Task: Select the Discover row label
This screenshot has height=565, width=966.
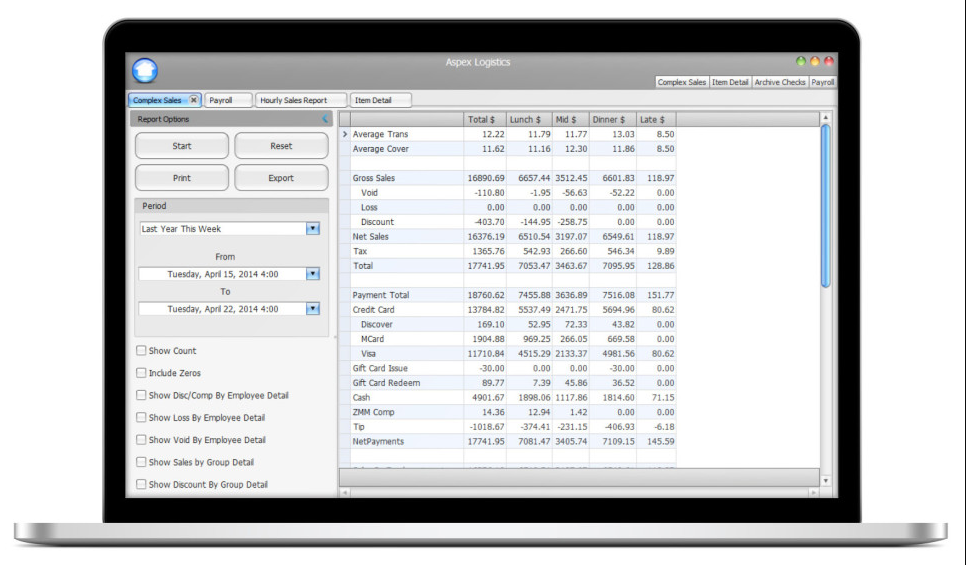Action: (x=376, y=324)
